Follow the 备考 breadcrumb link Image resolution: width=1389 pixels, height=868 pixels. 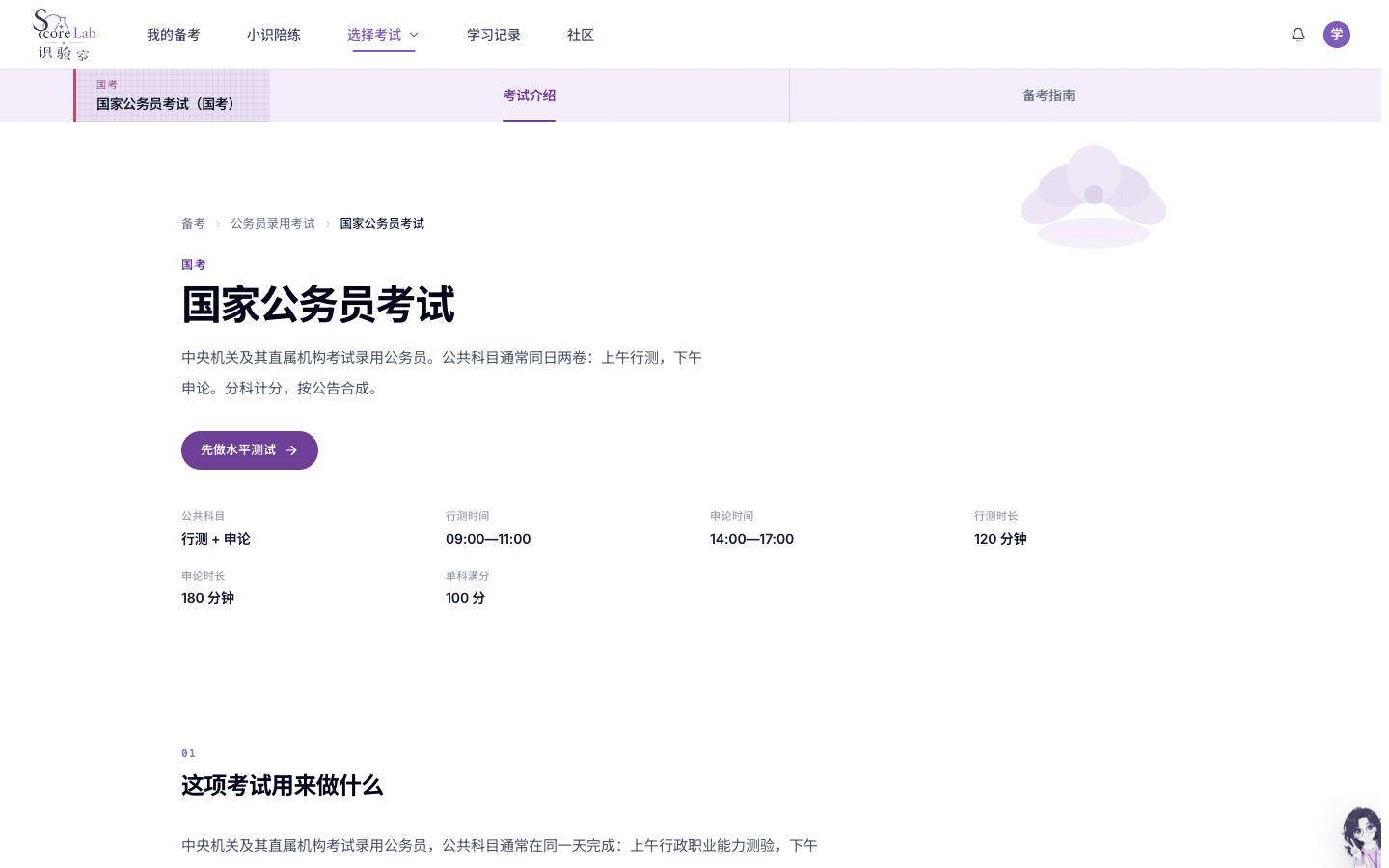pyautogui.click(x=193, y=224)
